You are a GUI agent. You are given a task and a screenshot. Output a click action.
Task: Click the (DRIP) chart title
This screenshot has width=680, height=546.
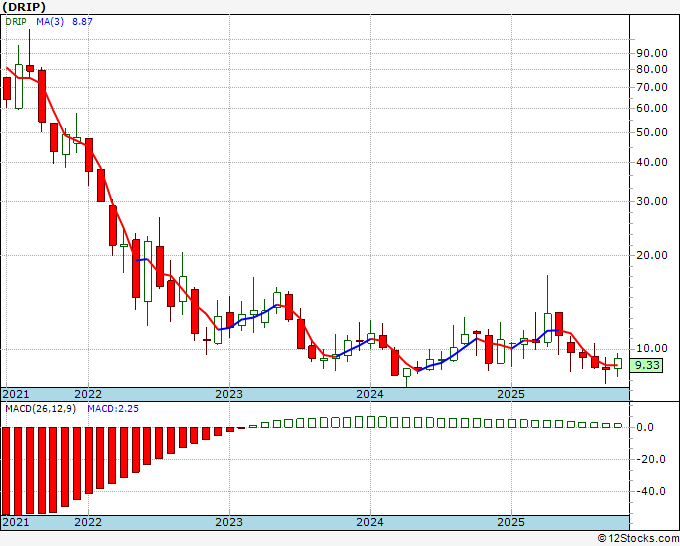24,7
